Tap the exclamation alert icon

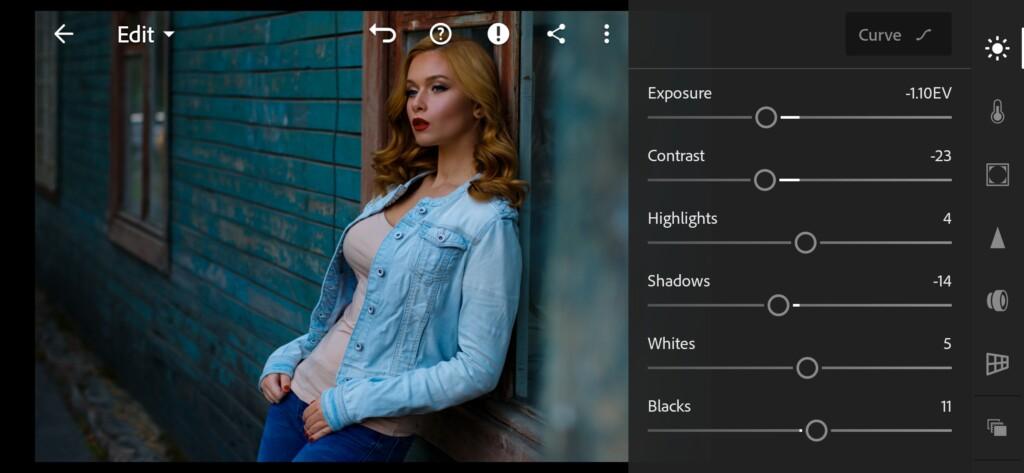coord(498,34)
